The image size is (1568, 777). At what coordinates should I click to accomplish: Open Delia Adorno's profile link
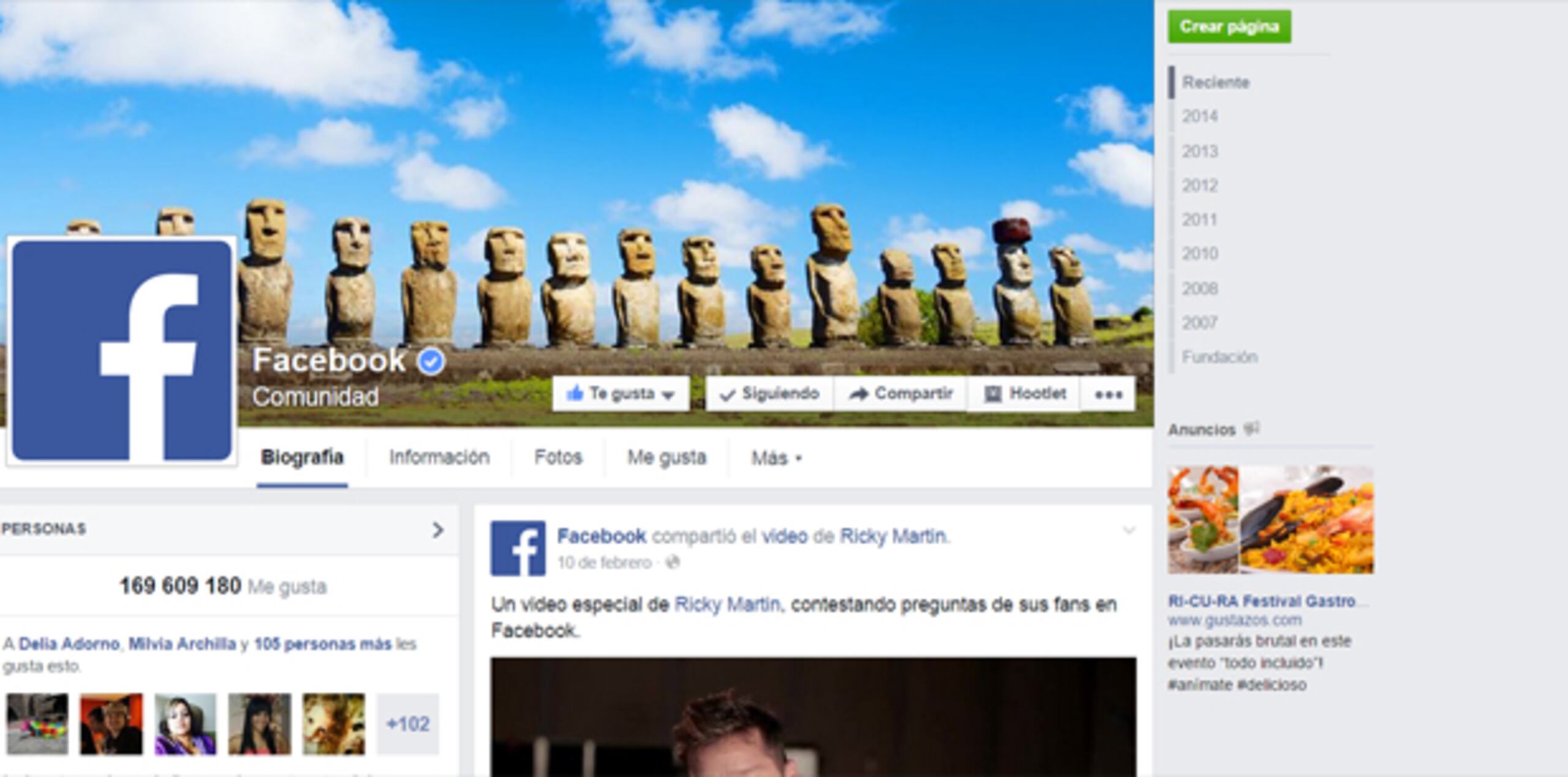(69, 644)
